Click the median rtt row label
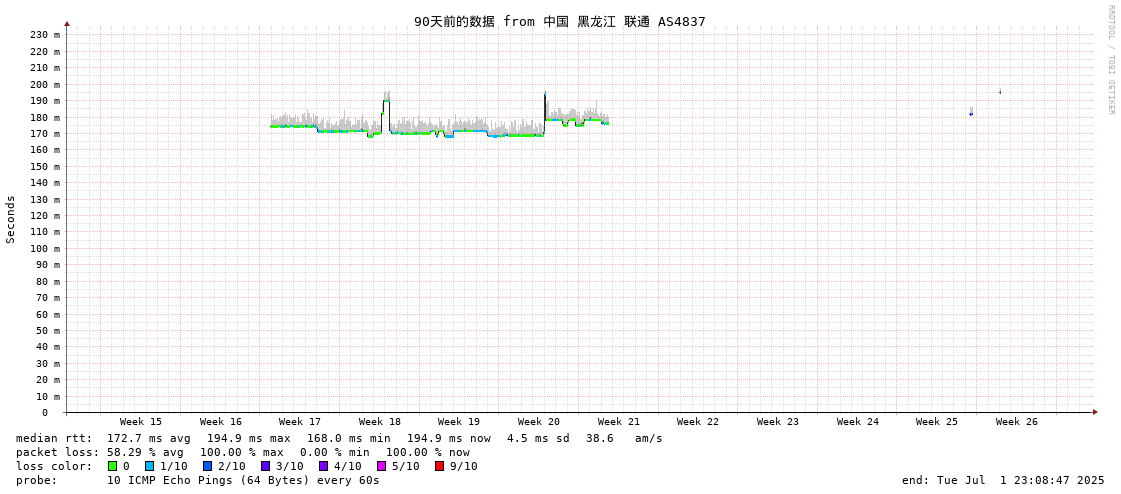This screenshot has width=1121, height=494. (x=54, y=438)
